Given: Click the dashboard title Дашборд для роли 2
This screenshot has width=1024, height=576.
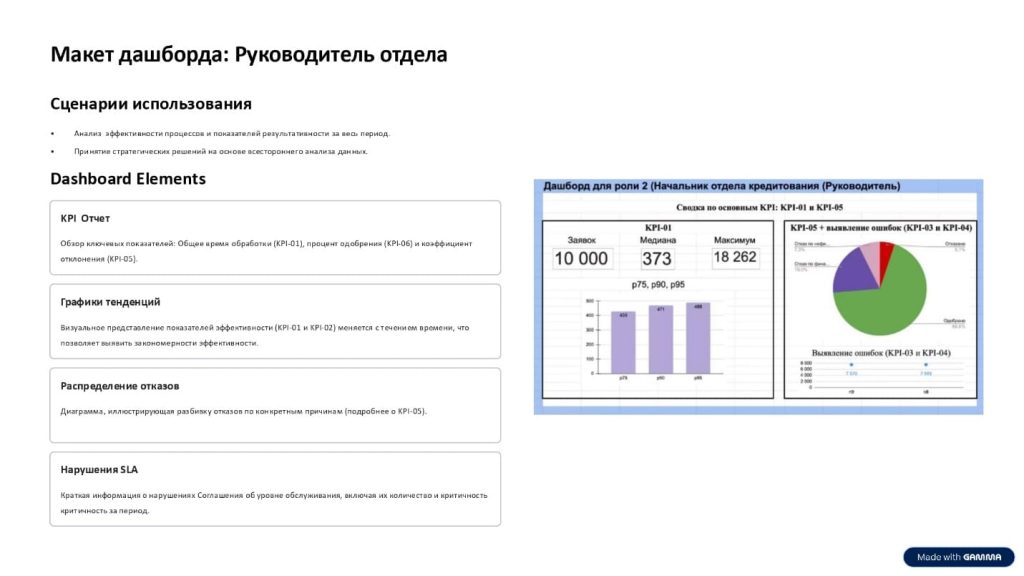Looking at the screenshot, I should pos(721,186).
